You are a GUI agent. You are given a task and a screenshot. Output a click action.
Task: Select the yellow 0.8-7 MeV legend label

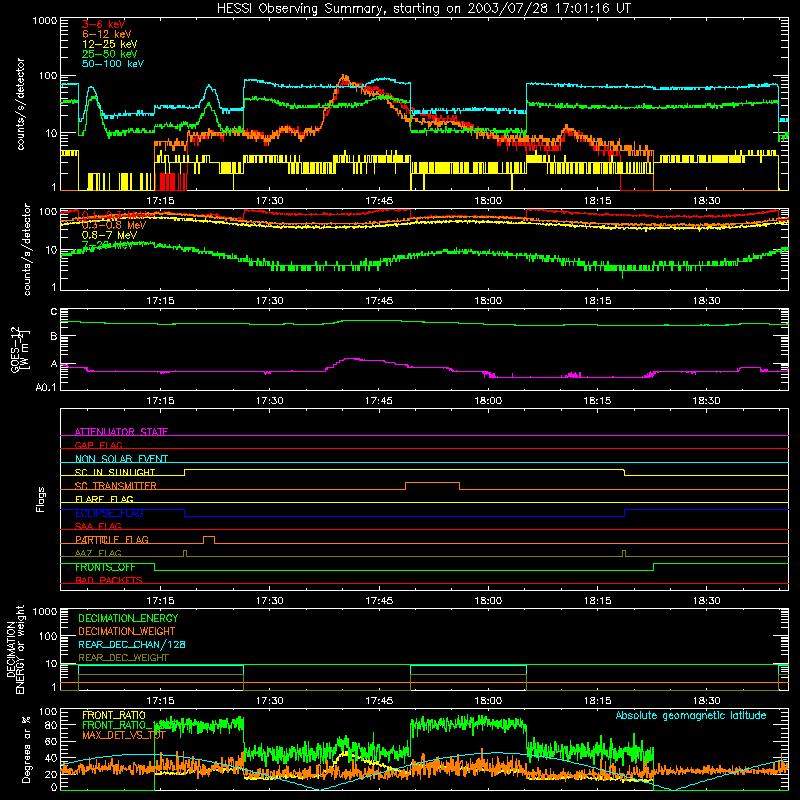point(110,235)
